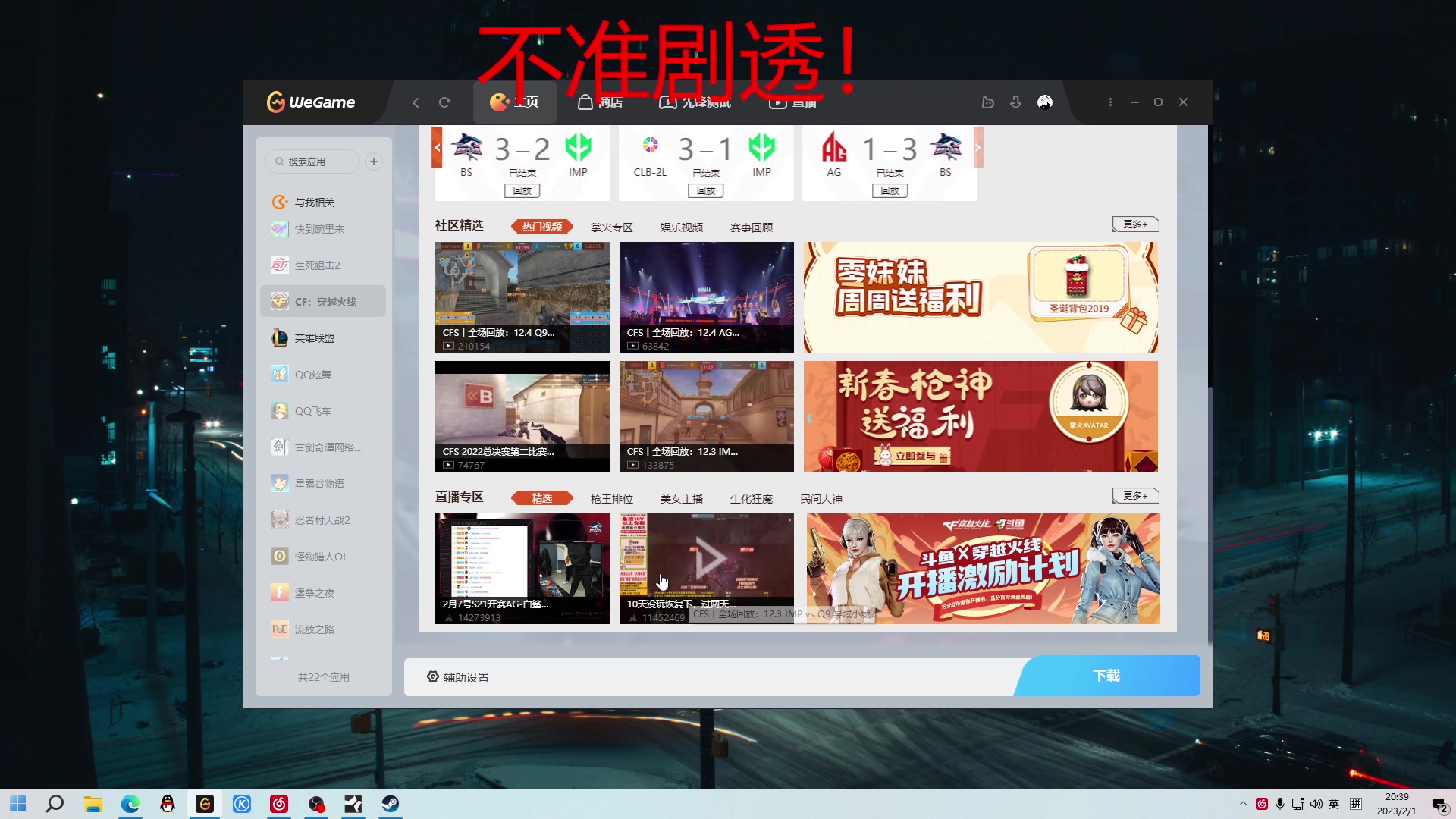Click the user avatar in title bar
Screen dimensions: 1456x819
click(1044, 102)
